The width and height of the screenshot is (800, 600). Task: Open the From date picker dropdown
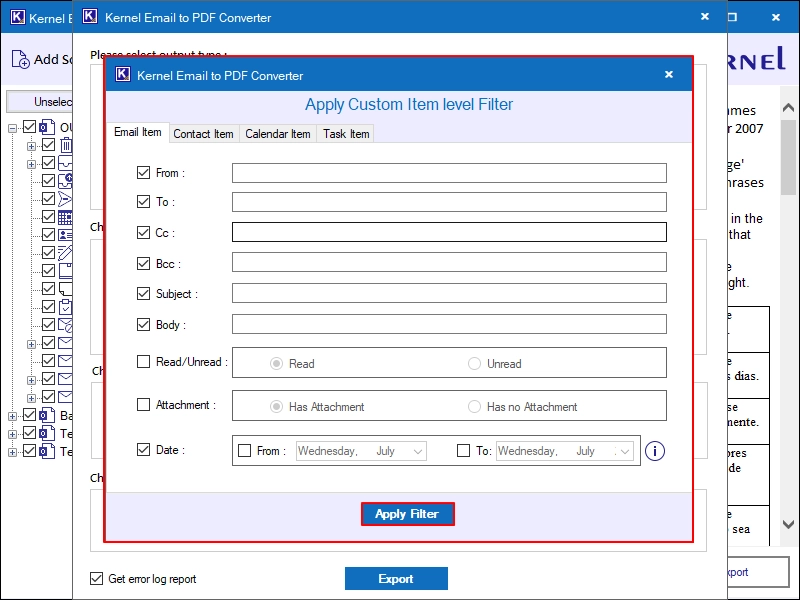point(418,451)
